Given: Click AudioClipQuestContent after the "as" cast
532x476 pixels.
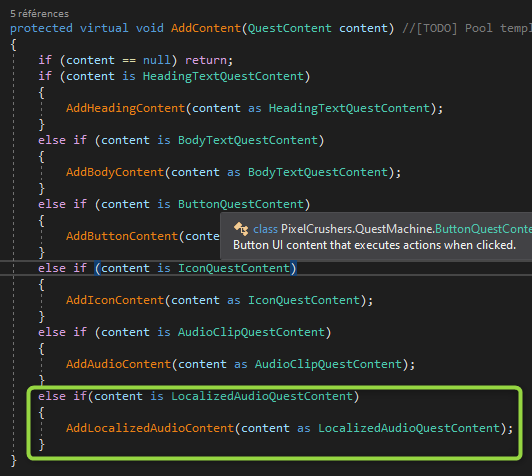Looking at the screenshot, I should click(x=328, y=364).
